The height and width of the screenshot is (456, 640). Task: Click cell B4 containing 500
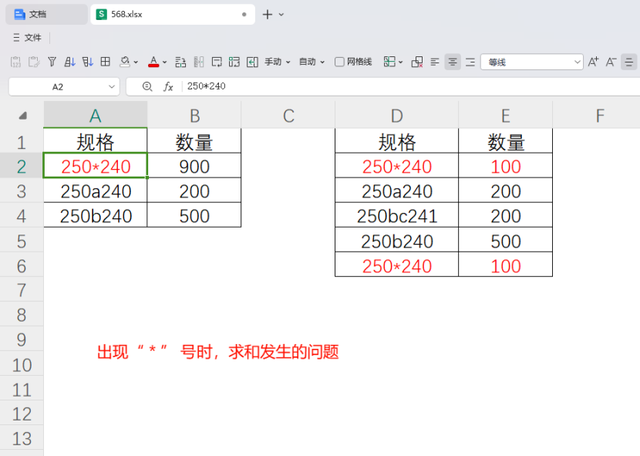click(194, 216)
